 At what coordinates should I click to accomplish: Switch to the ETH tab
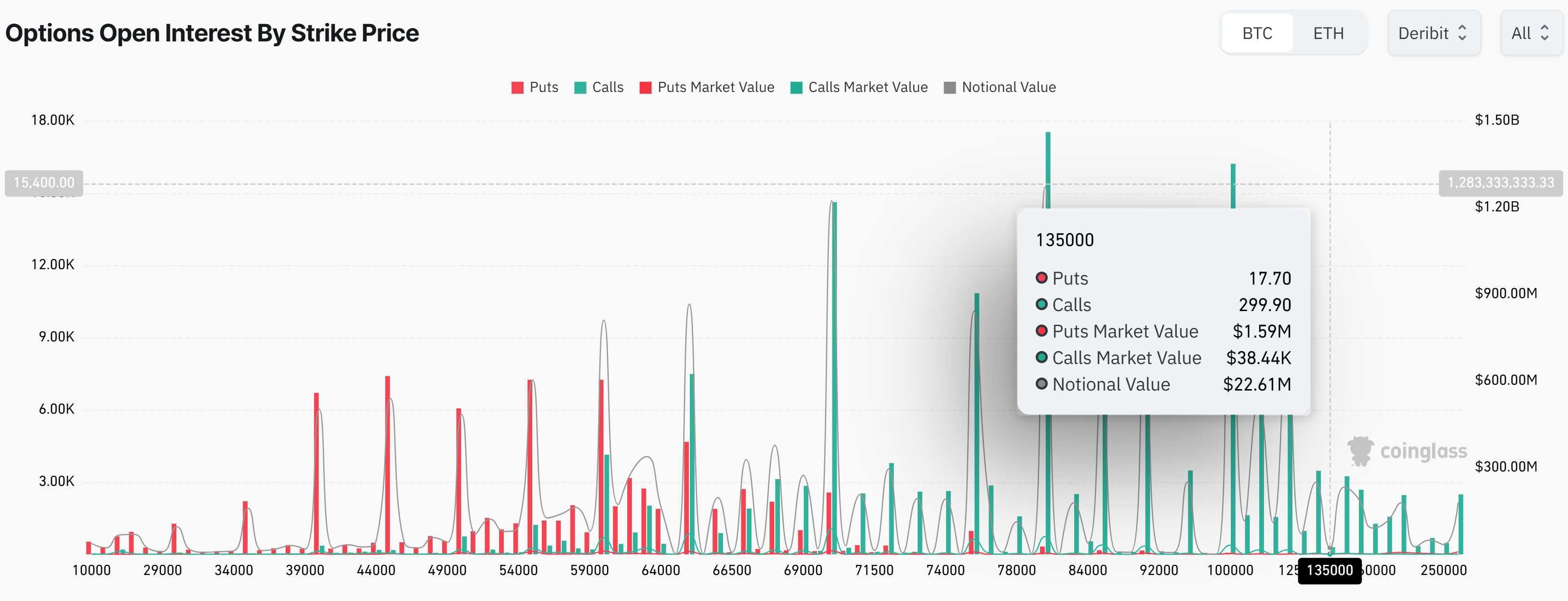coord(1328,33)
